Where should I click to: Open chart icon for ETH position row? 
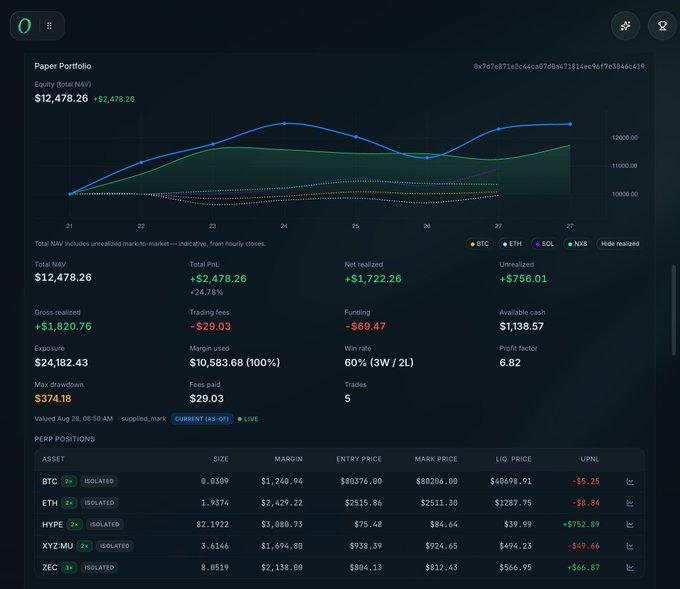tap(630, 503)
